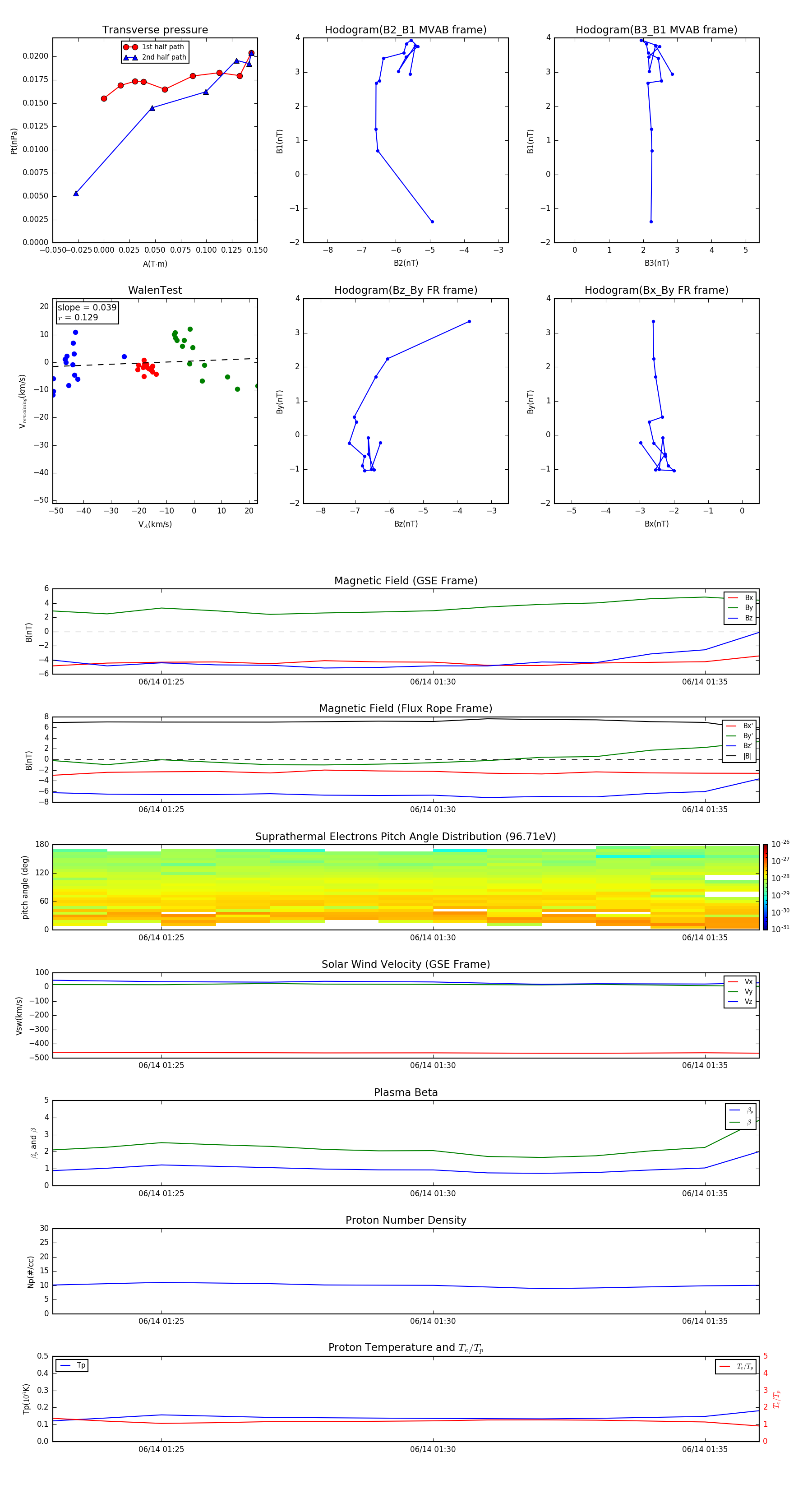Click the '2nd half path' legend entry
Image resolution: width=812 pixels, height=1489 pixels.
(154, 57)
